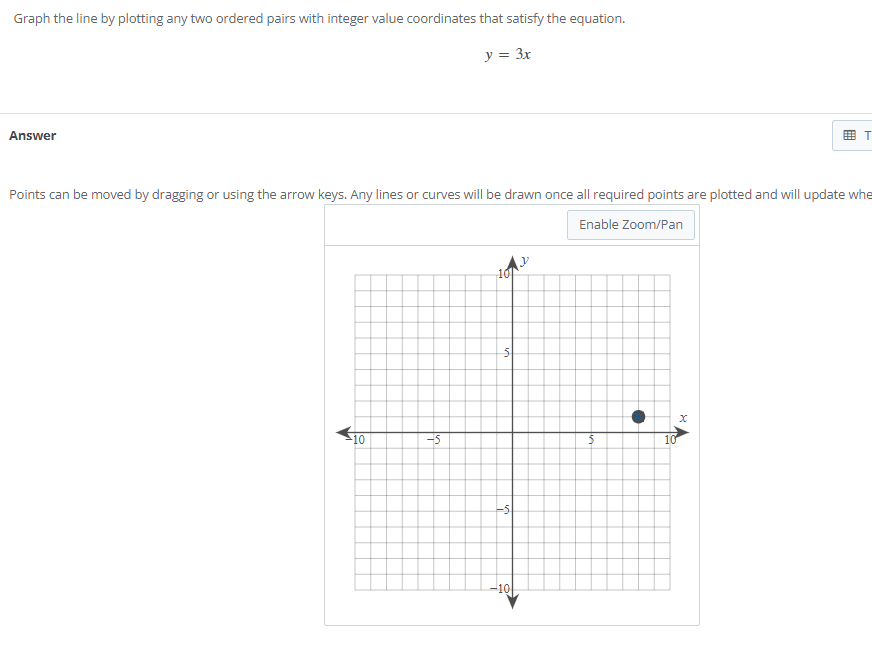The width and height of the screenshot is (872, 669).
Task: Click the Answer section header
Action: (33, 135)
